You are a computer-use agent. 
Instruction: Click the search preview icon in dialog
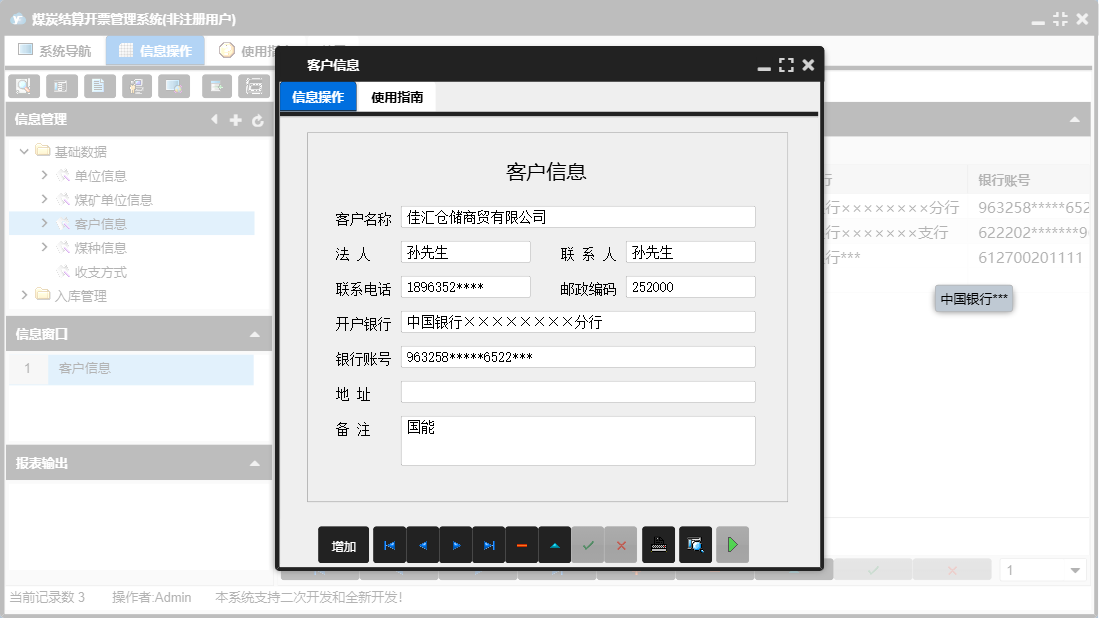click(695, 545)
